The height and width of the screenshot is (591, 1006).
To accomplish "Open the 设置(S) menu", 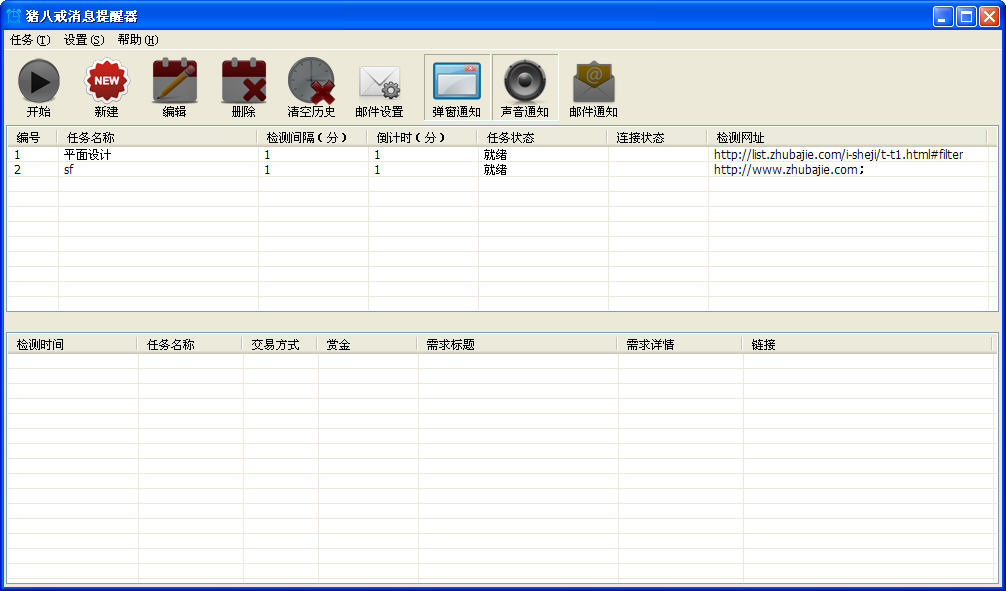I will (x=84, y=40).
